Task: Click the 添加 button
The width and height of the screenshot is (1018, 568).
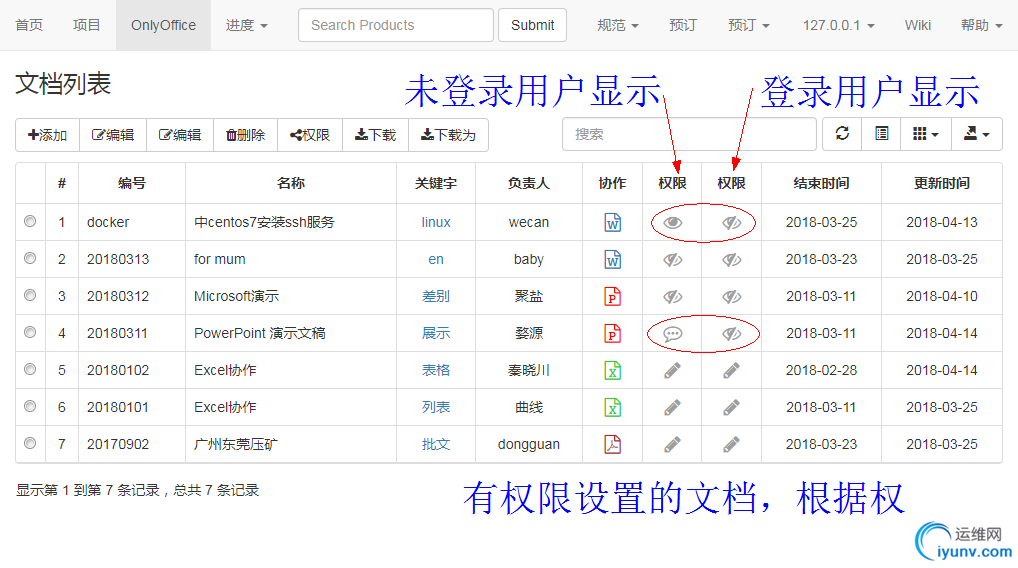Action: point(47,135)
